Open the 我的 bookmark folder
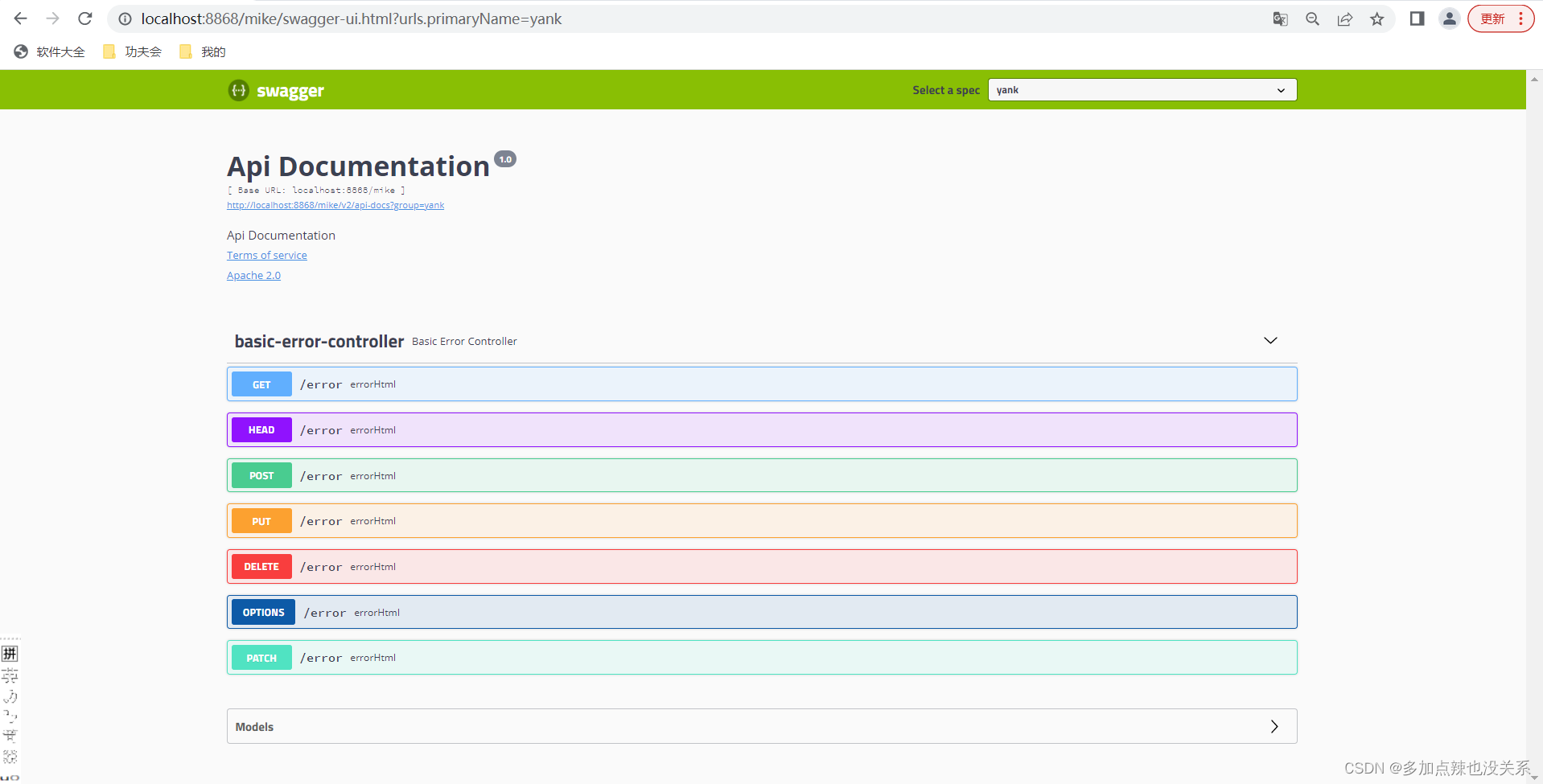1543x784 pixels. point(203,51)
